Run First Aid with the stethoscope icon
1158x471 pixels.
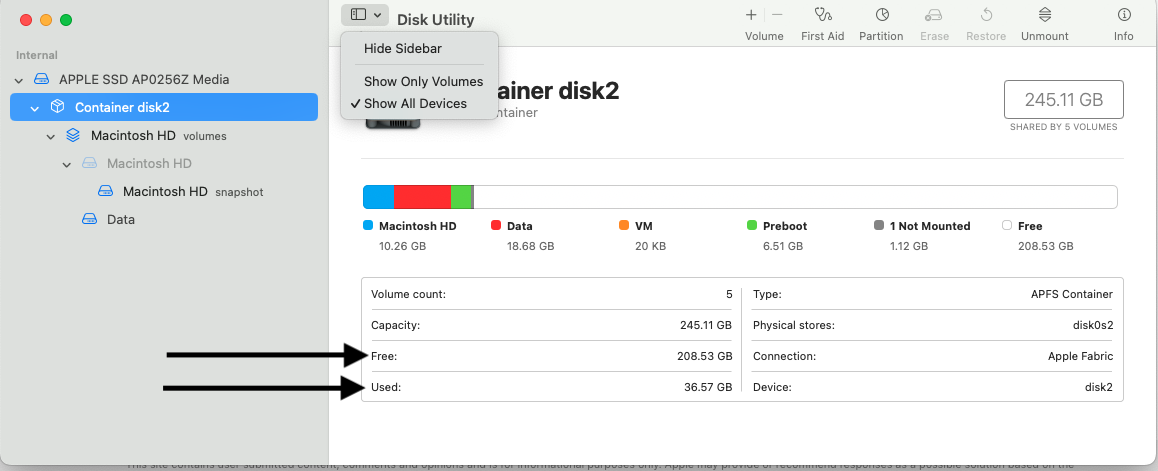click(x=823, y=14)
